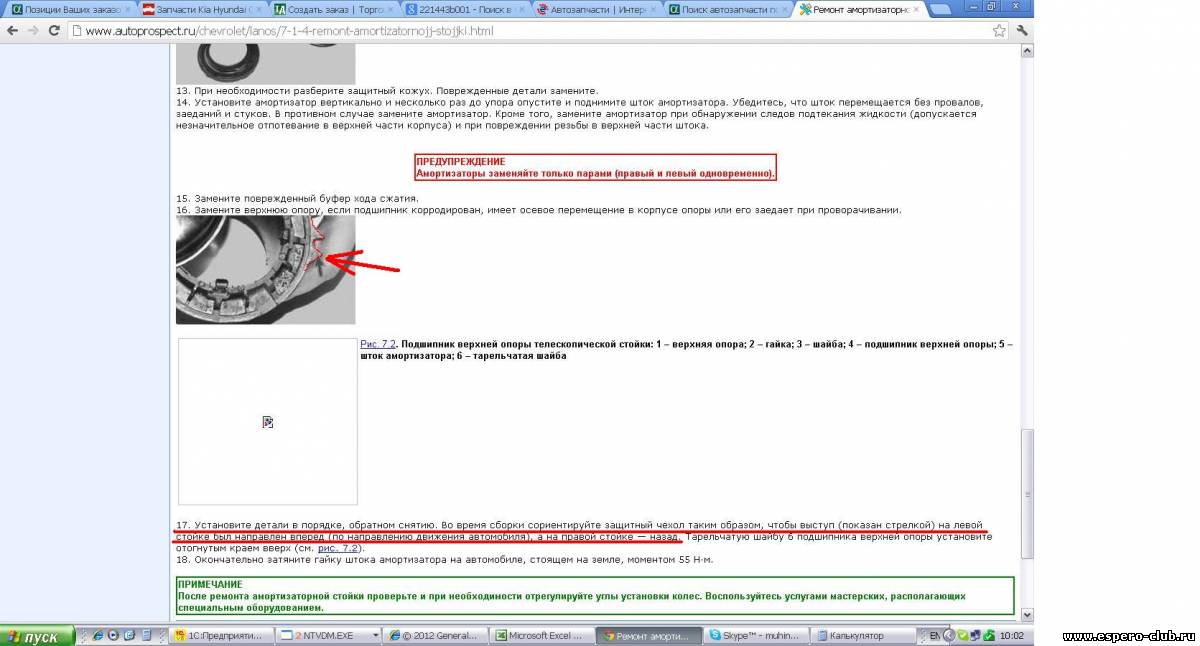Viewport: 1200px width, 646px height.
Task: Close the 'Автозапчасти | Интер' tab
Action: click(651, 9)
